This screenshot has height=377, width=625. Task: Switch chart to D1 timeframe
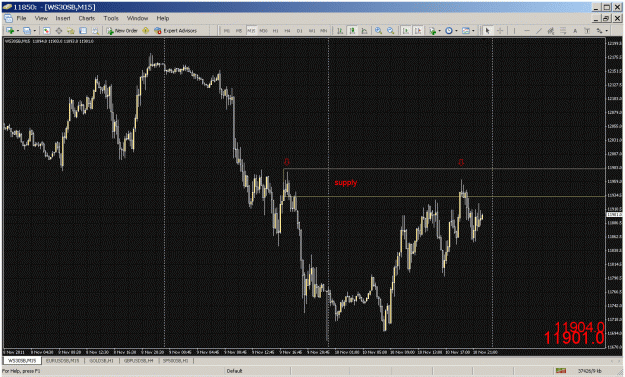pyautogui.click(x=299, y=31)
